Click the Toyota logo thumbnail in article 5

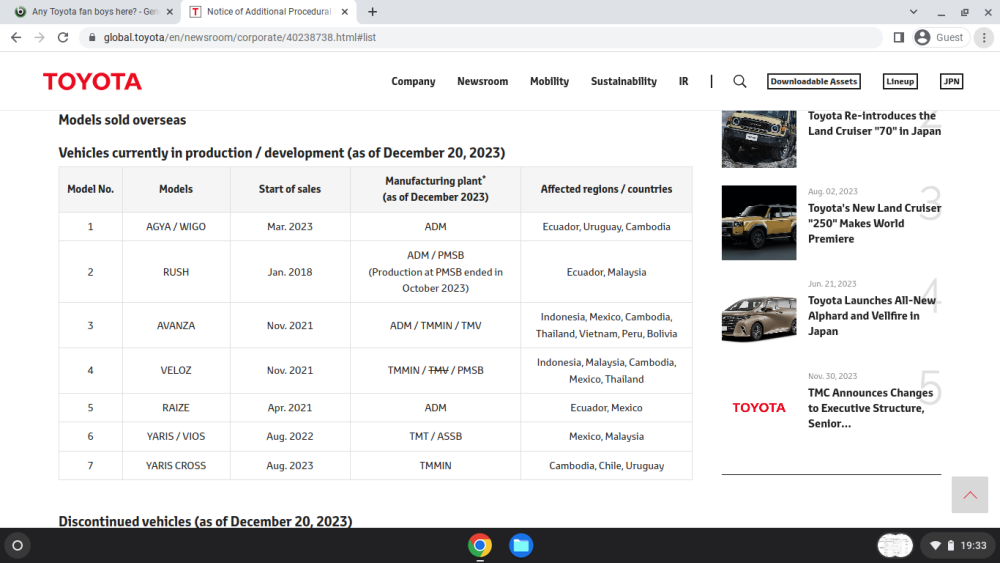point(759,407)
